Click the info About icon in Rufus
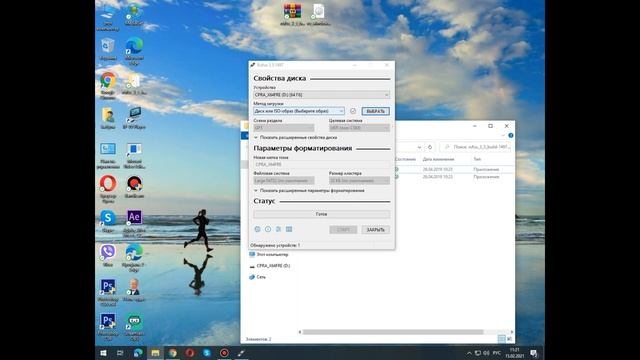This screenshot has width=640, height=360. (x=268, y=229)
